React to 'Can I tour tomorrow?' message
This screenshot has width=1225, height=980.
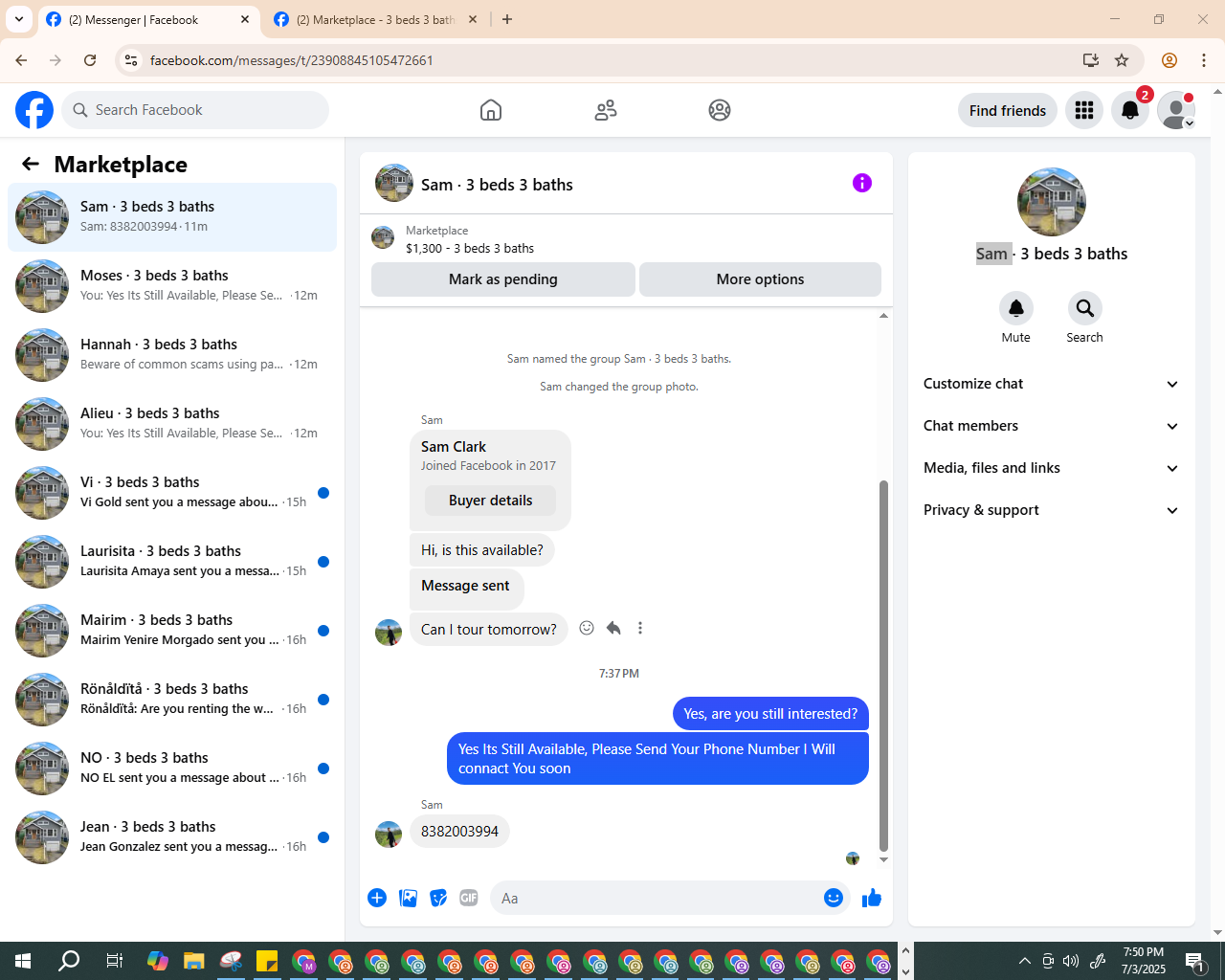pyautogui.click(x=587, y=628)
